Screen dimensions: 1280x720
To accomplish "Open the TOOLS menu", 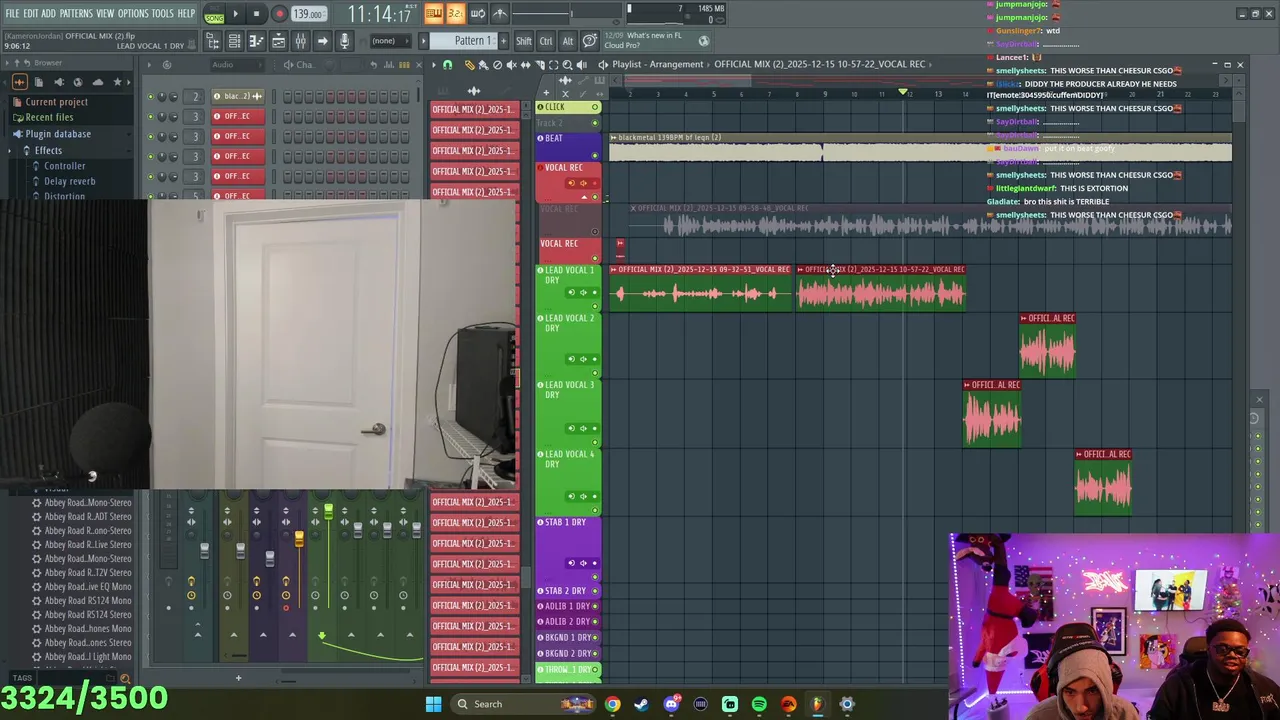I will click(163, 13).
